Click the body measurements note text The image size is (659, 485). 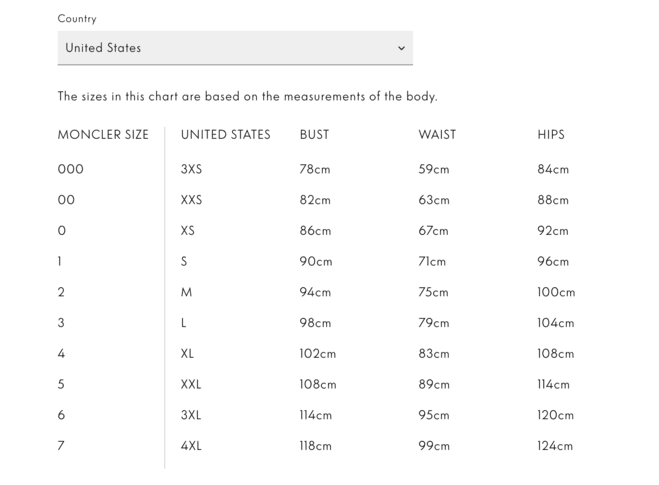click(248, 96)
